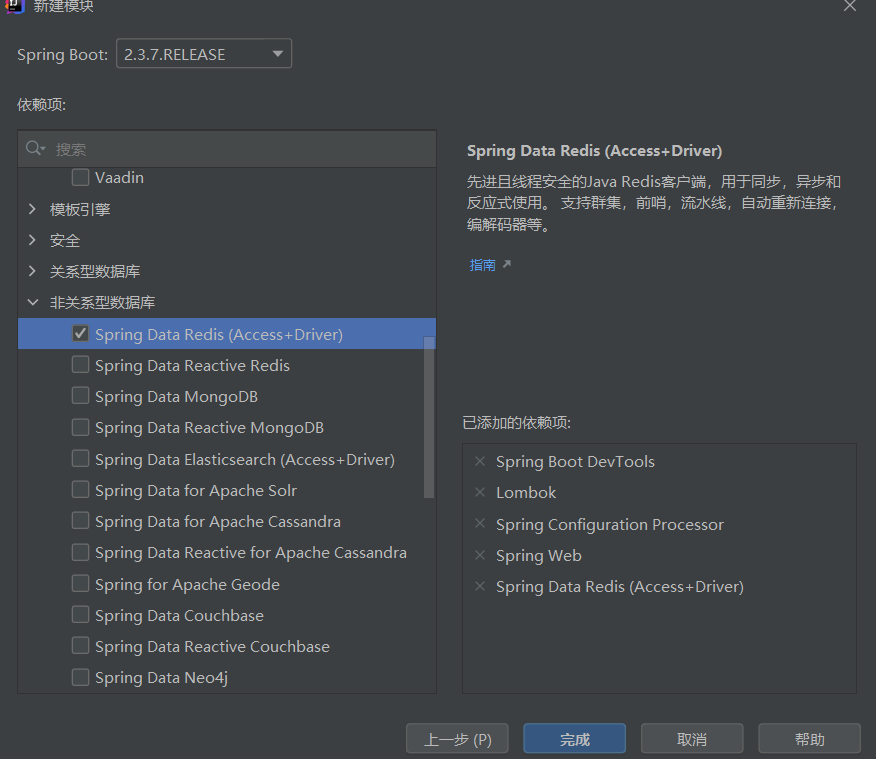Click the external link arrow beside 指南
876x759 pixels.
507,264
